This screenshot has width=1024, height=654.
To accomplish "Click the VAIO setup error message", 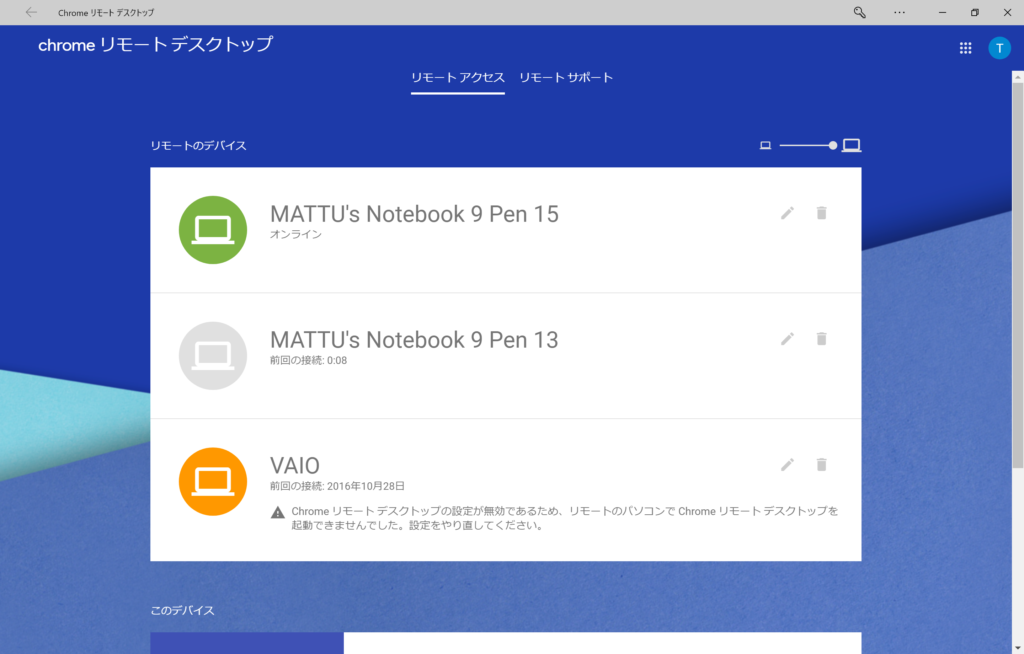I will pyautogui.click(x=564, y=518).
